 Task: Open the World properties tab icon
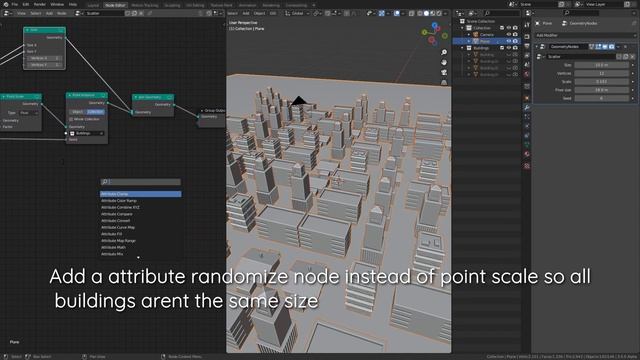[527, 74]
